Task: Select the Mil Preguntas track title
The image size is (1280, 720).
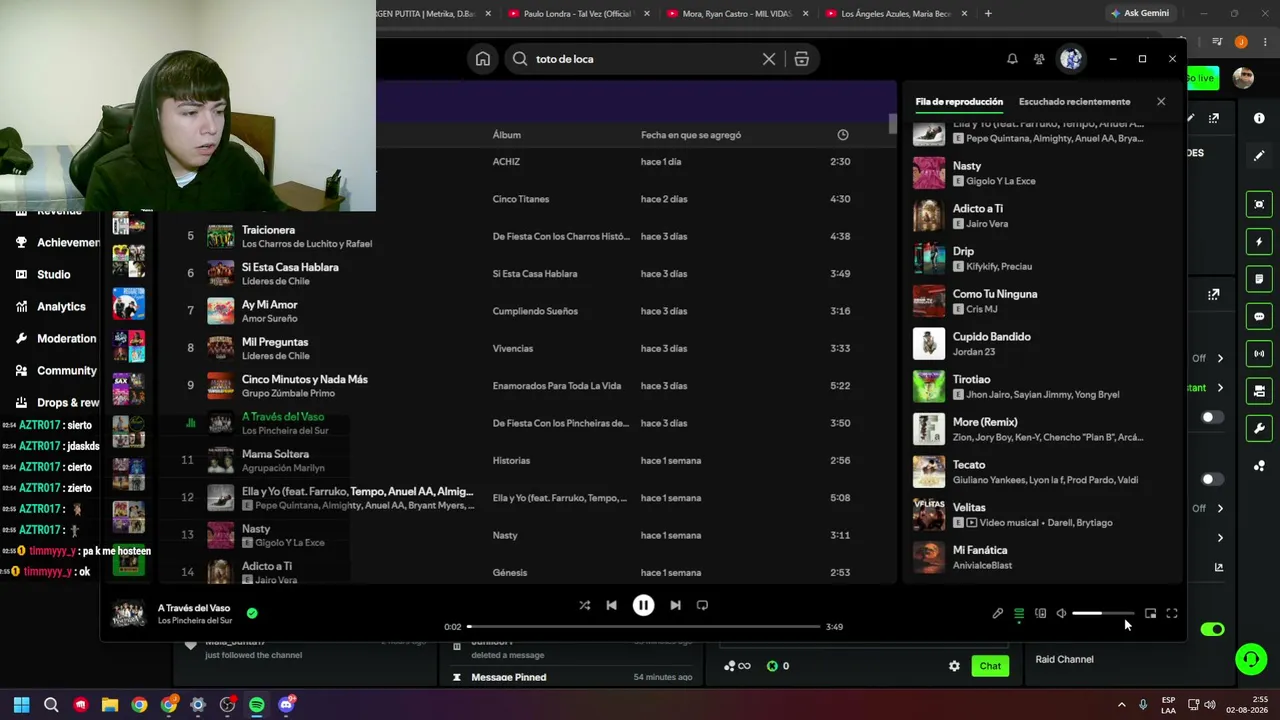Action: 275,342
